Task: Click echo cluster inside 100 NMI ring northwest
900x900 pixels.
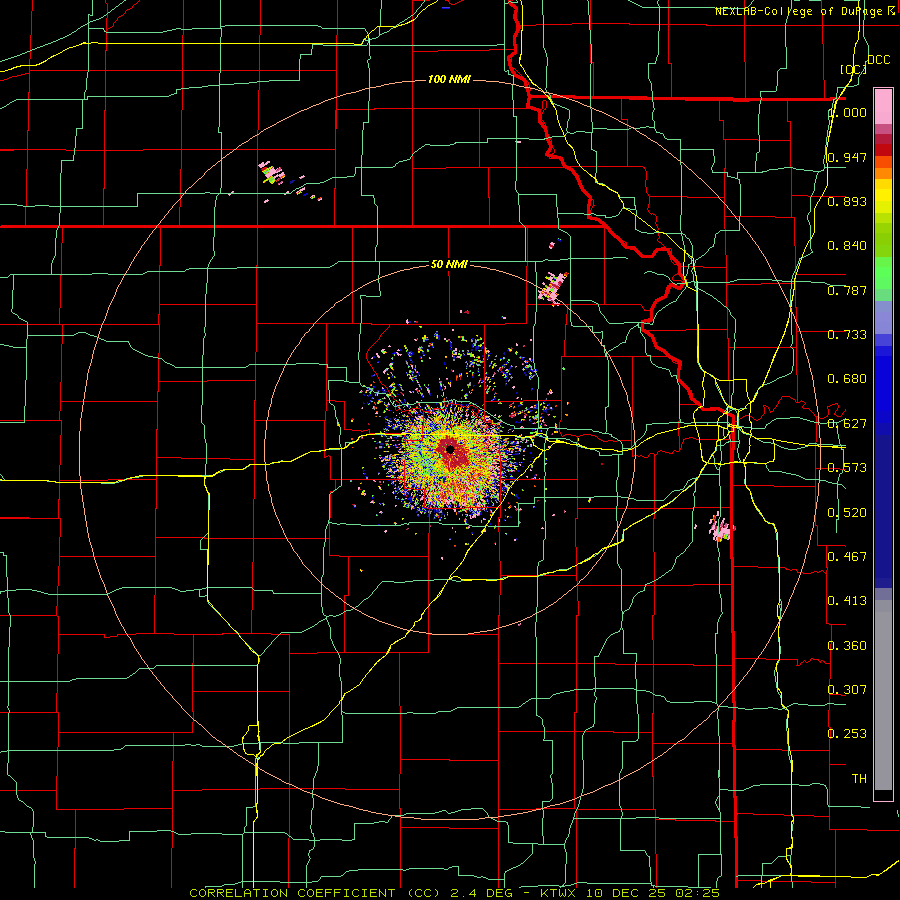Action: tap(271, 173)
